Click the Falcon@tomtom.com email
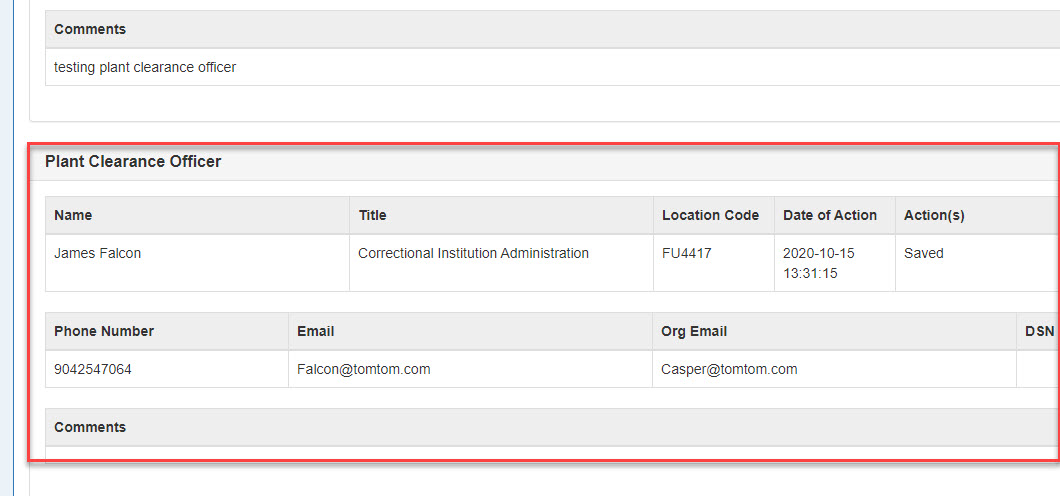 [x=364, y=369]
